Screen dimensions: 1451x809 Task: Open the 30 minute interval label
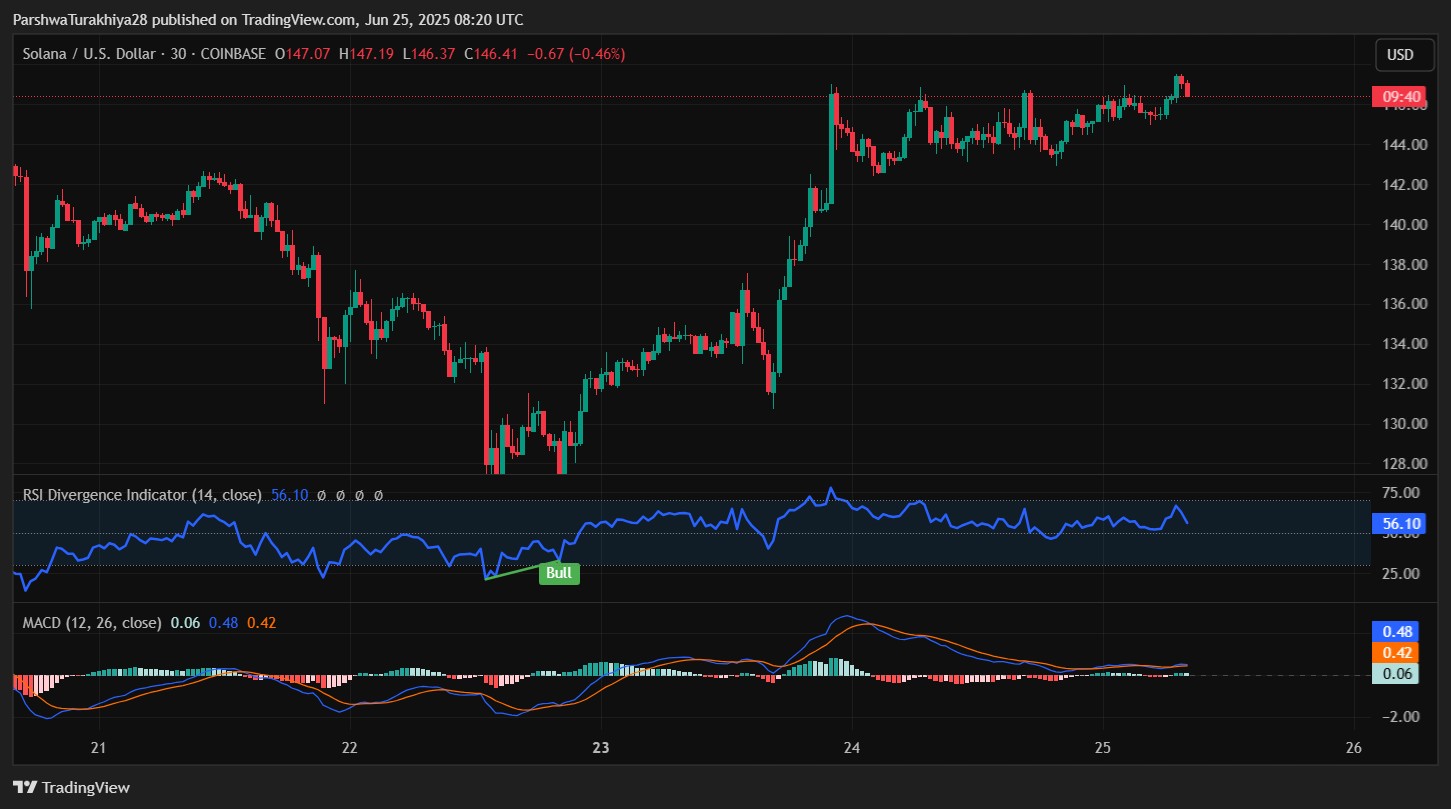click(x=178, y=54)
